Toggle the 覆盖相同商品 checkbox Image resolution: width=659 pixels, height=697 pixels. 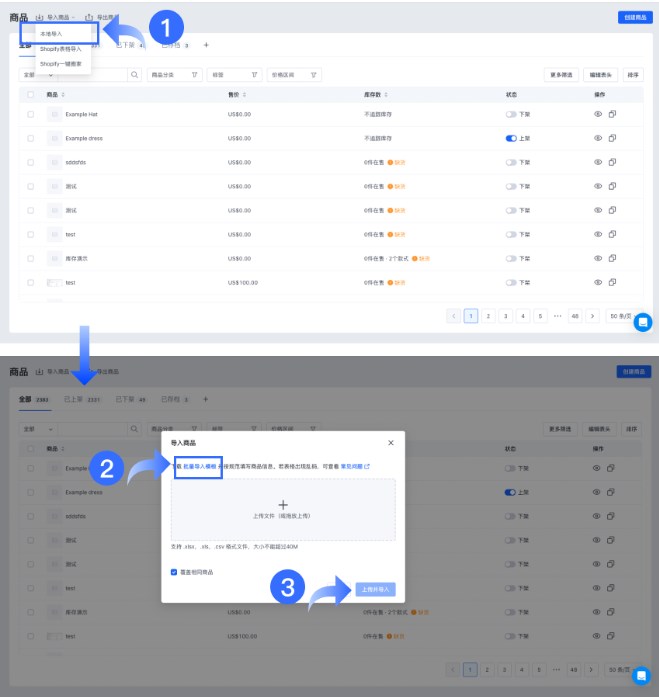(174, 572)
